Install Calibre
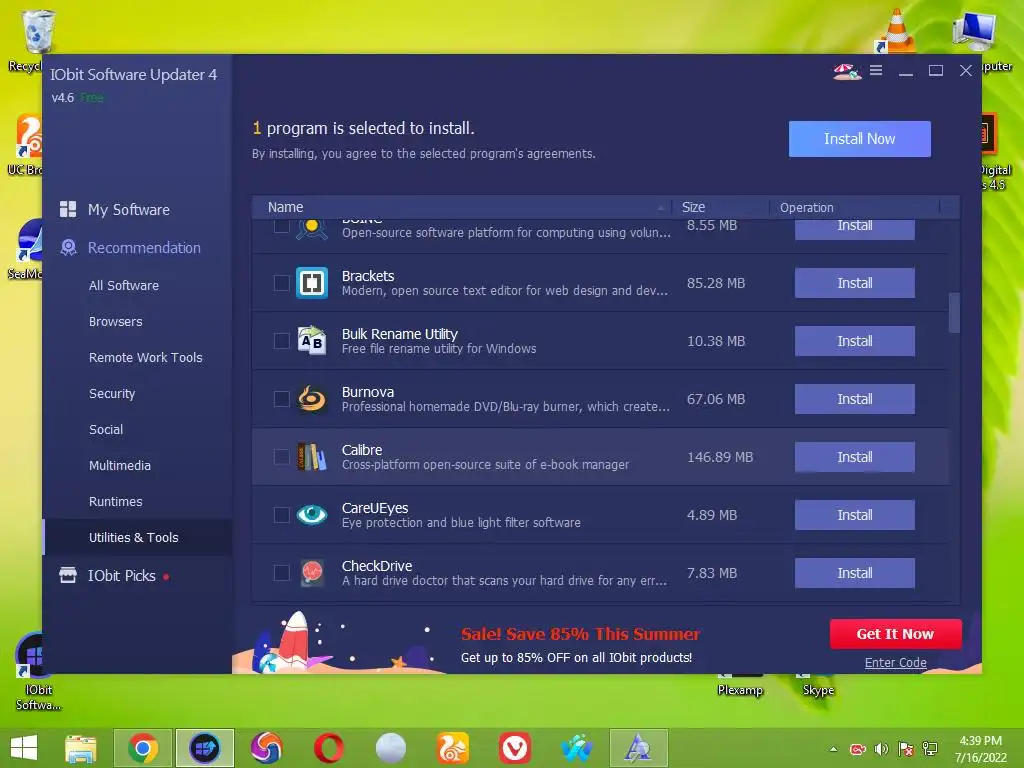This screenshot has width=1024, height=768. tap(854, 457)
